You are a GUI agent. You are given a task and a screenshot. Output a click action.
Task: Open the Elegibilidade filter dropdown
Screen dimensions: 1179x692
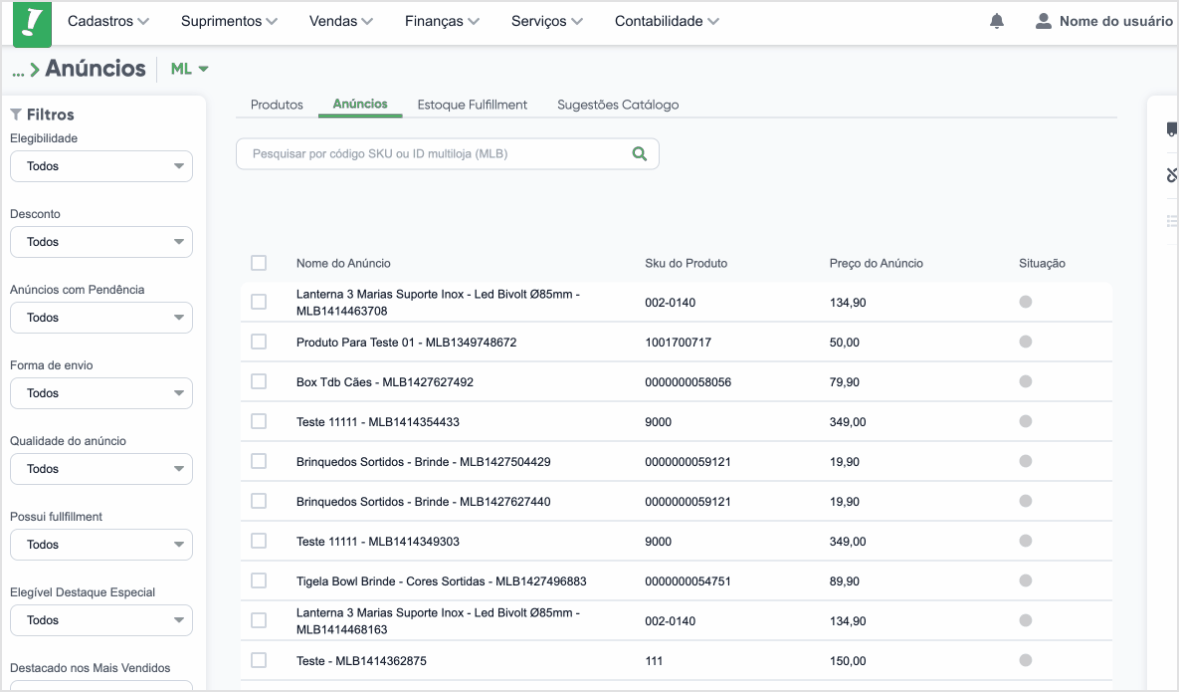[102, 166]
